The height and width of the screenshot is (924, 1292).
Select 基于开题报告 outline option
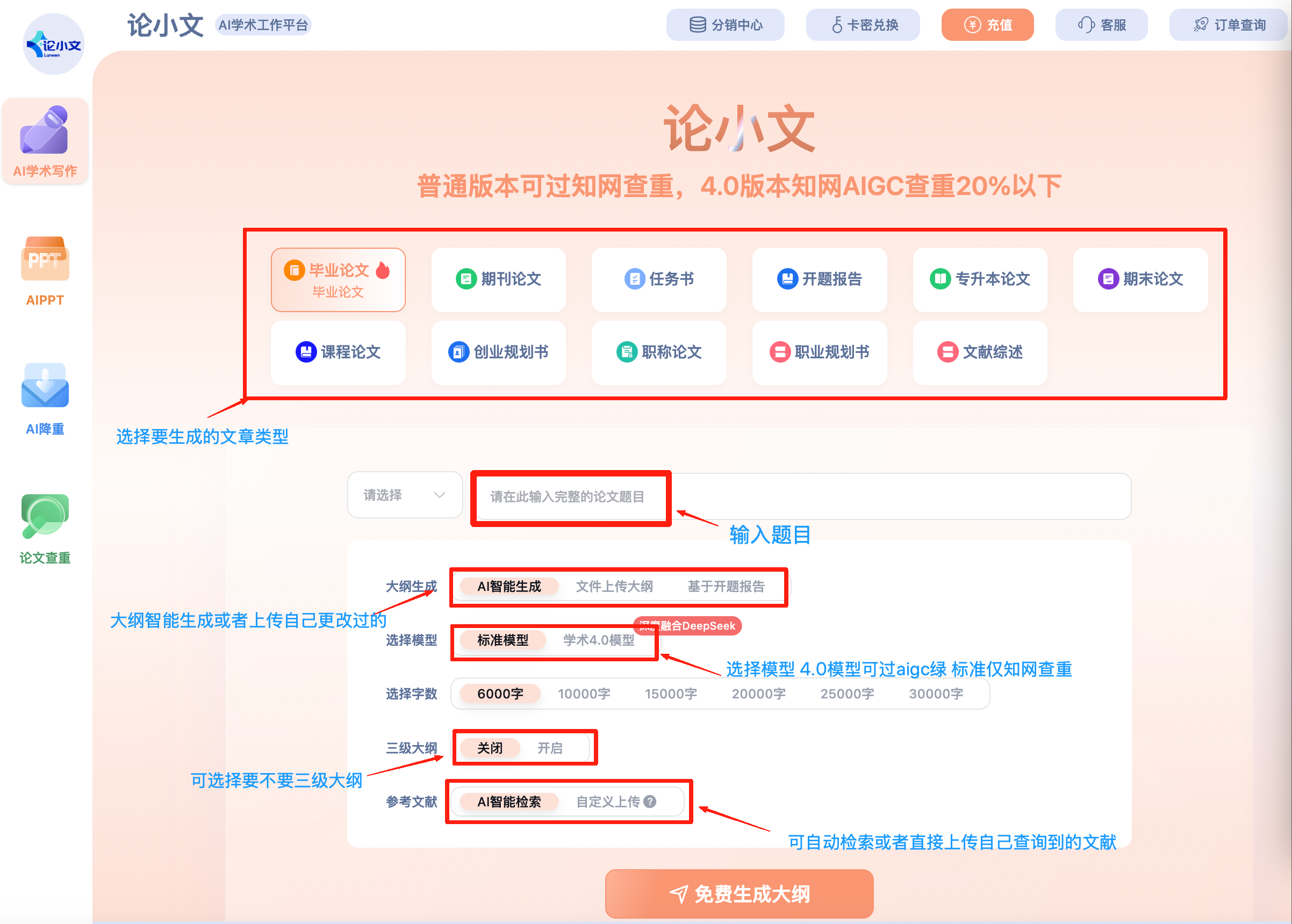pos(726,586)
